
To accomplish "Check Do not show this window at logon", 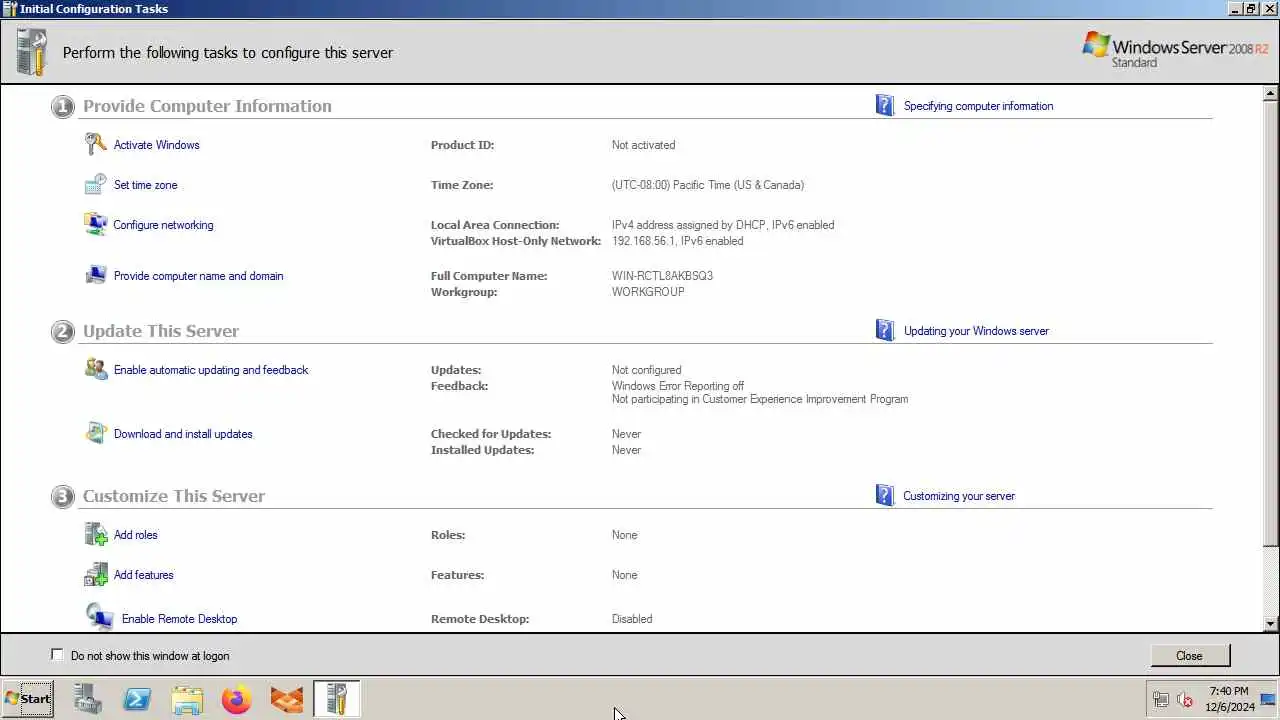I will pos(57,655).
